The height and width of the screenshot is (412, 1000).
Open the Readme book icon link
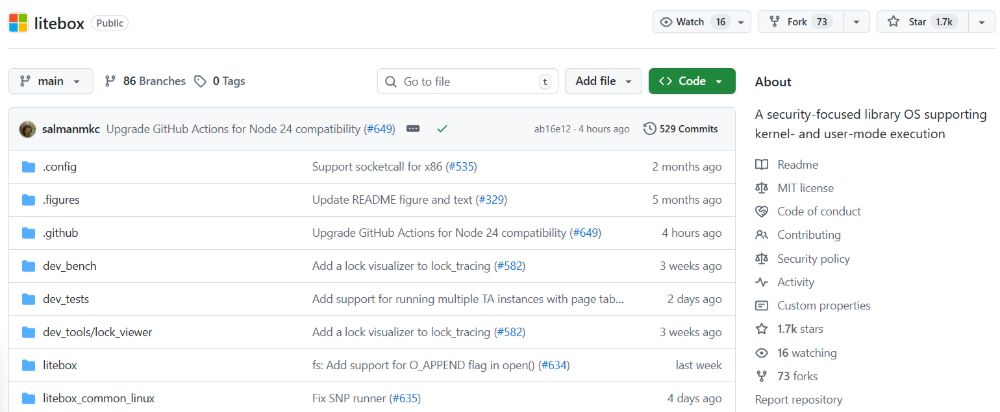(762, 165)
